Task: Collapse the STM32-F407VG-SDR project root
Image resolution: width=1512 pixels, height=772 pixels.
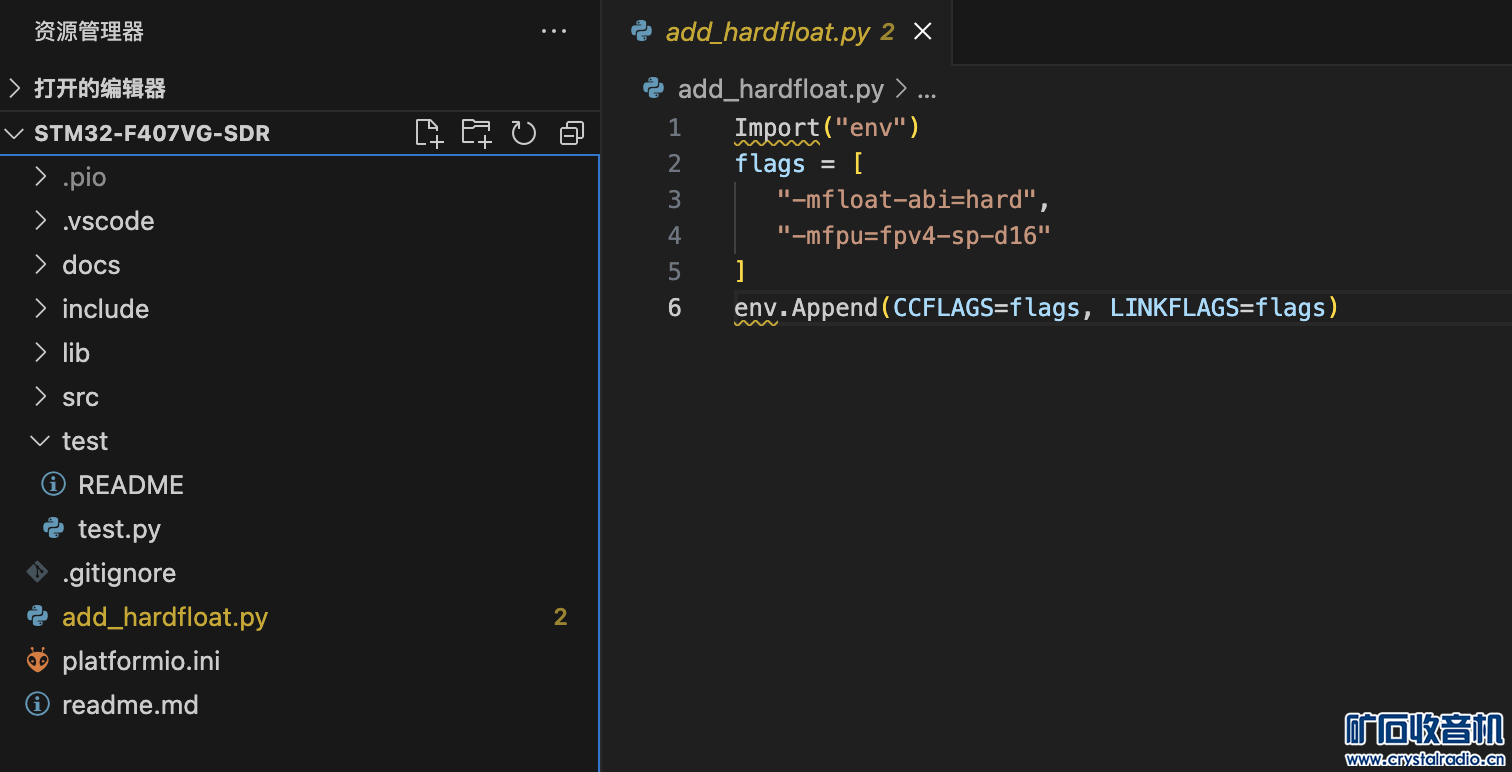Action: [x=151, y=133]
